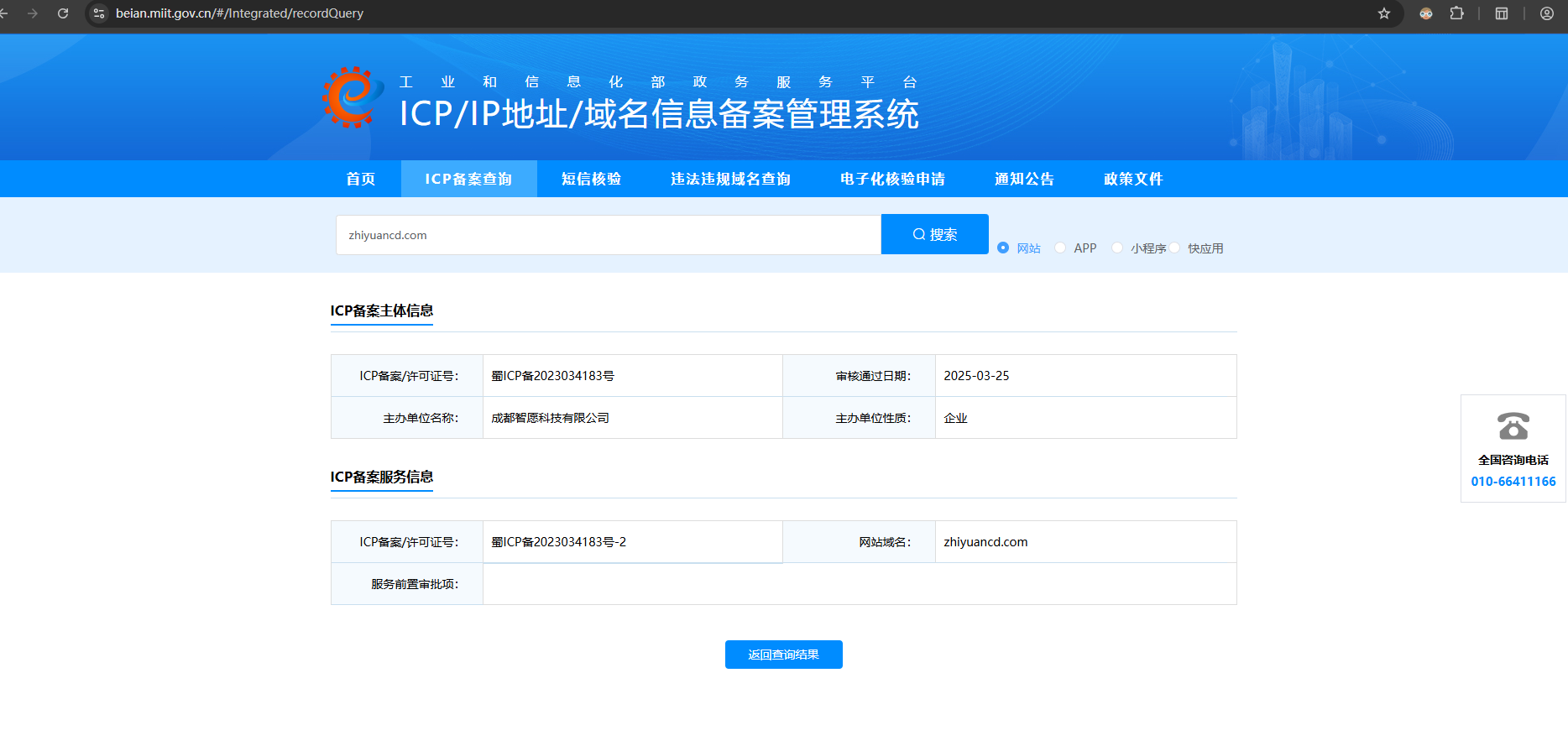Screen dimensions: 1568x746
Task: Open the 政策文件 tab
Action: [1133, 179]
